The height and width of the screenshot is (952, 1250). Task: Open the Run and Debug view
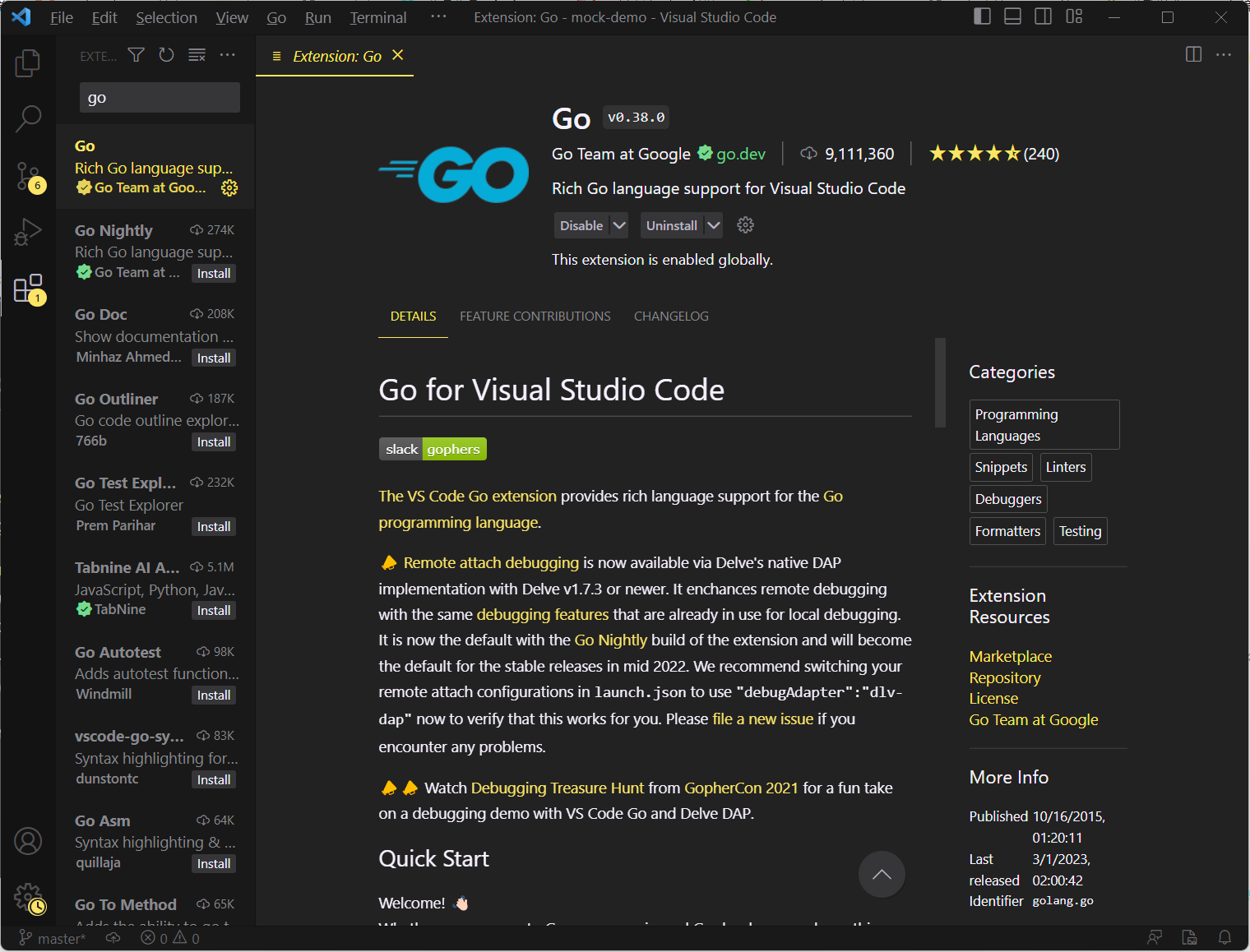pyautogui.click(x=28, y=233)
